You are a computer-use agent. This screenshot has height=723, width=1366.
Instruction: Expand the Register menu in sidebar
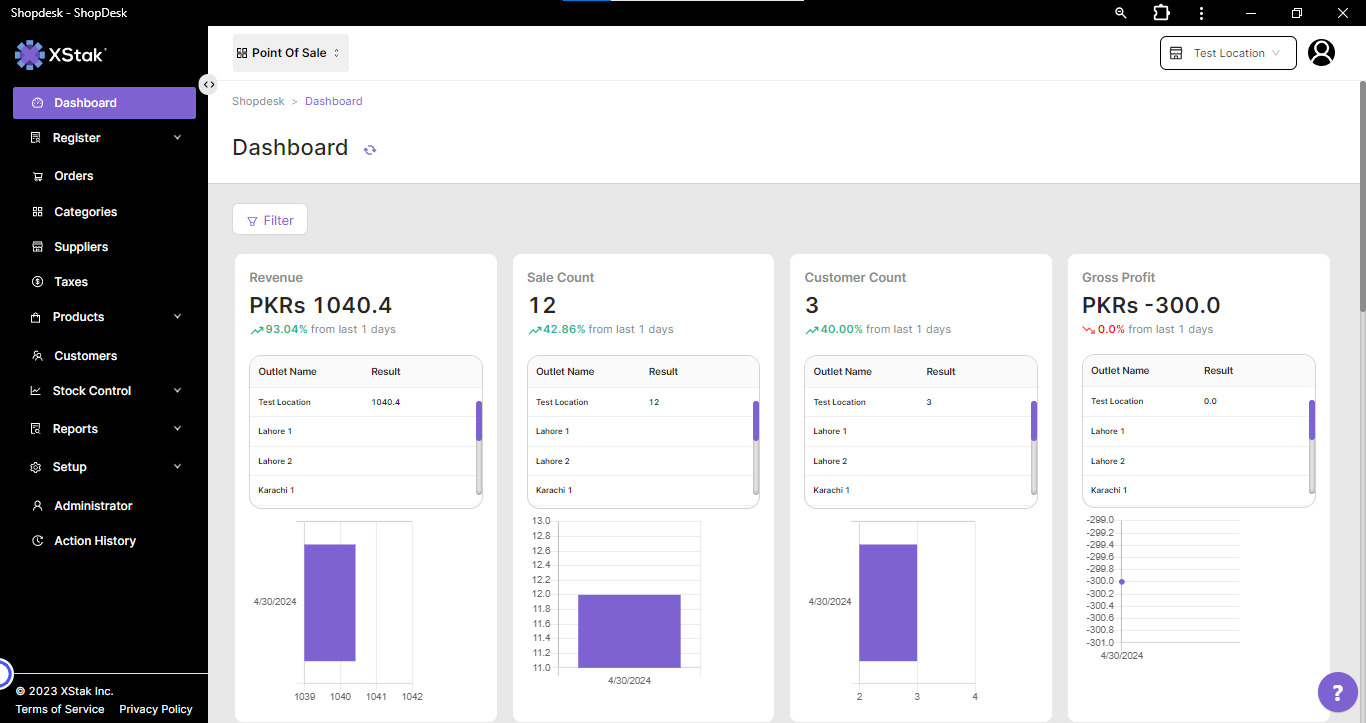(104, 138)
